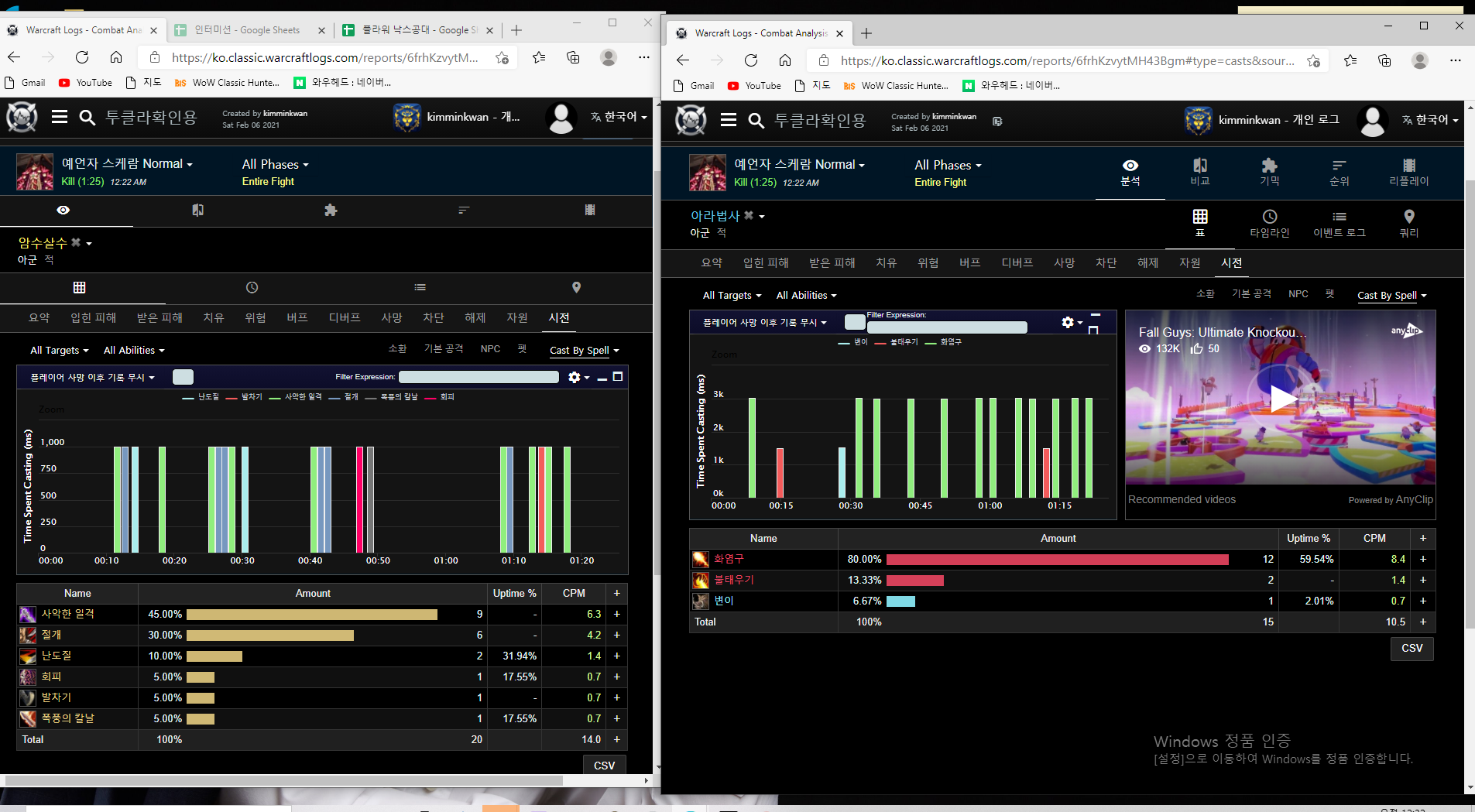
Task: Switch to 버프 tab in left window
Action: (x=297, y=317)
